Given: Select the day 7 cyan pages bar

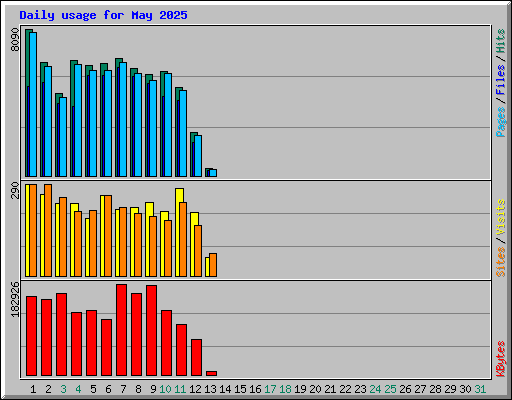Looking at the screenshot, I should (x=123, y=119).
